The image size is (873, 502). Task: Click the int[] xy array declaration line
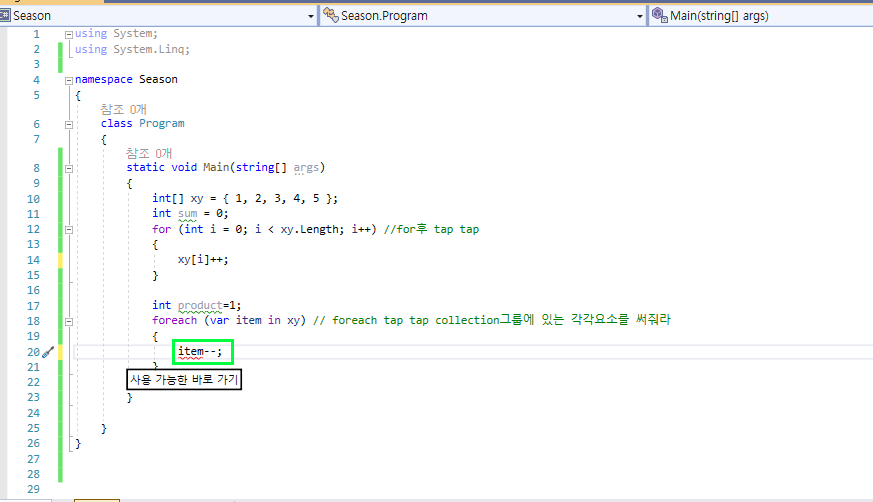(x=245, y=198)
